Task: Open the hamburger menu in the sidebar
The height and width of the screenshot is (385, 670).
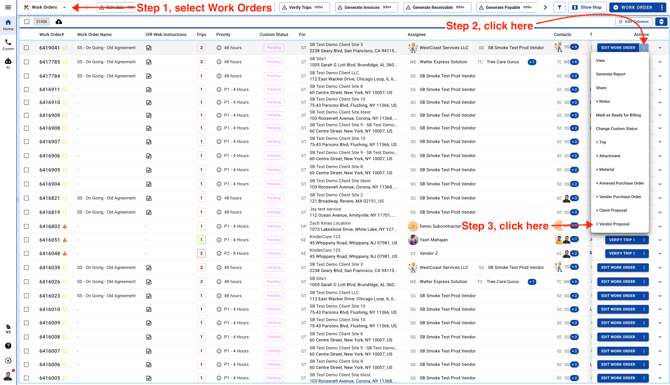Action: pos(8,7)
